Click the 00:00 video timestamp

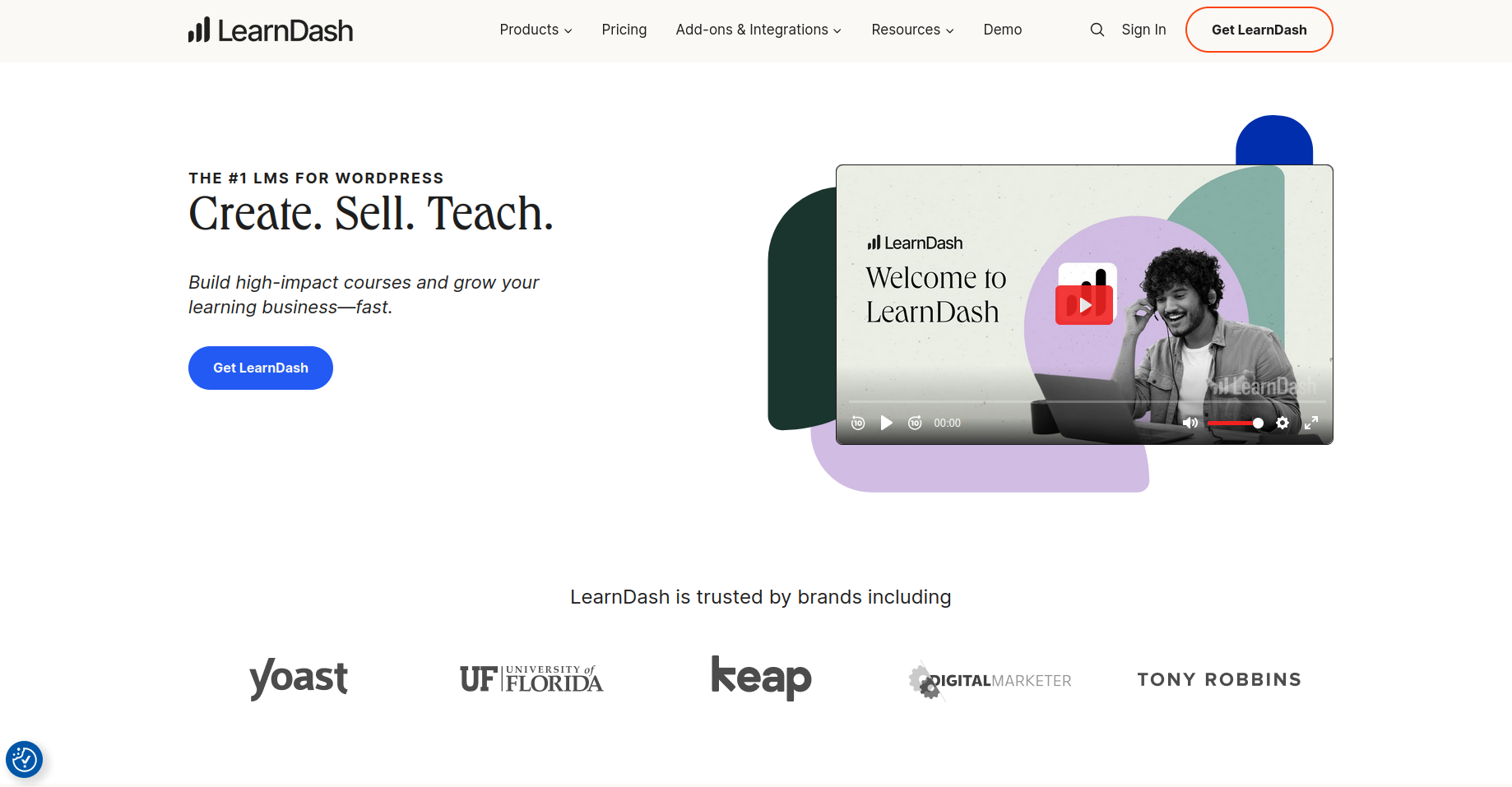pos(947,423)
